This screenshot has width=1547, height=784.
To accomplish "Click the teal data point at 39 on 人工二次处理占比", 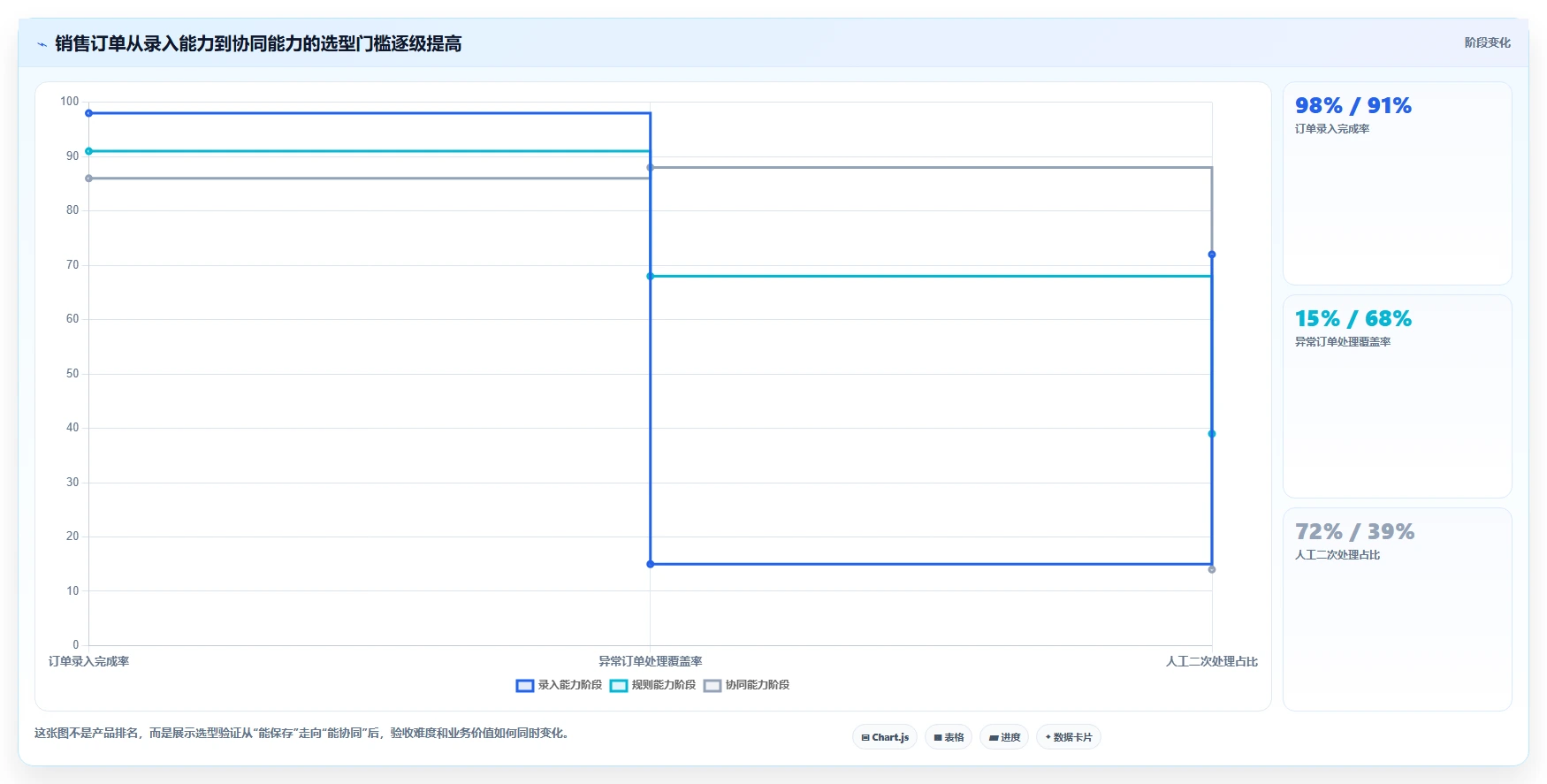I will 1212,434.
